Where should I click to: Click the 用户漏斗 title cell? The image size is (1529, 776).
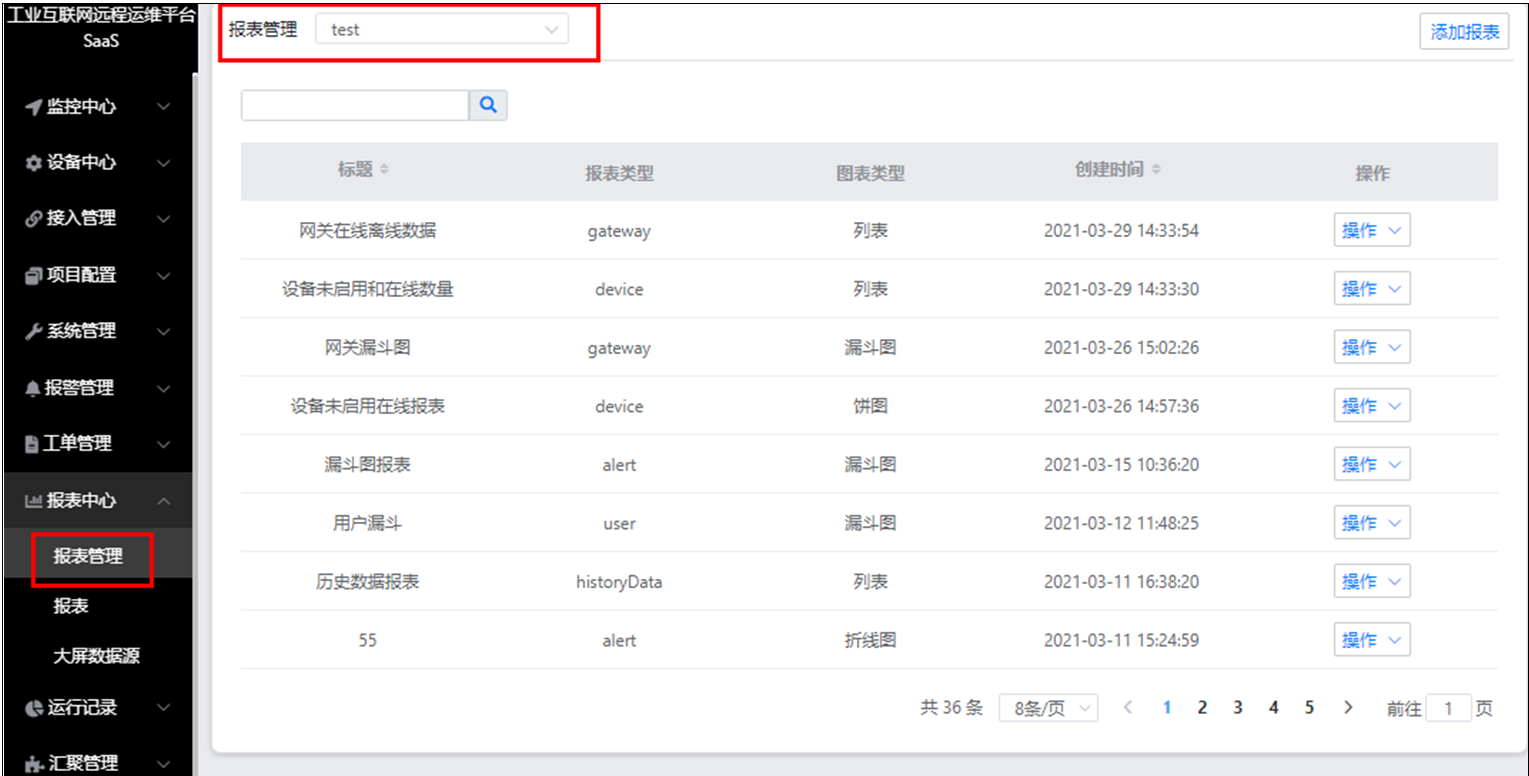tap(368, 523)
